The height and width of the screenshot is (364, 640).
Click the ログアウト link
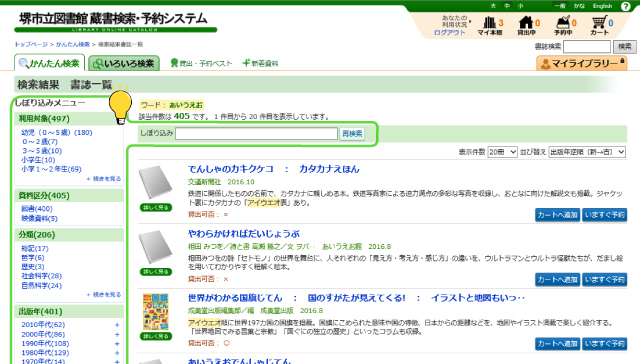pos(449,33)
